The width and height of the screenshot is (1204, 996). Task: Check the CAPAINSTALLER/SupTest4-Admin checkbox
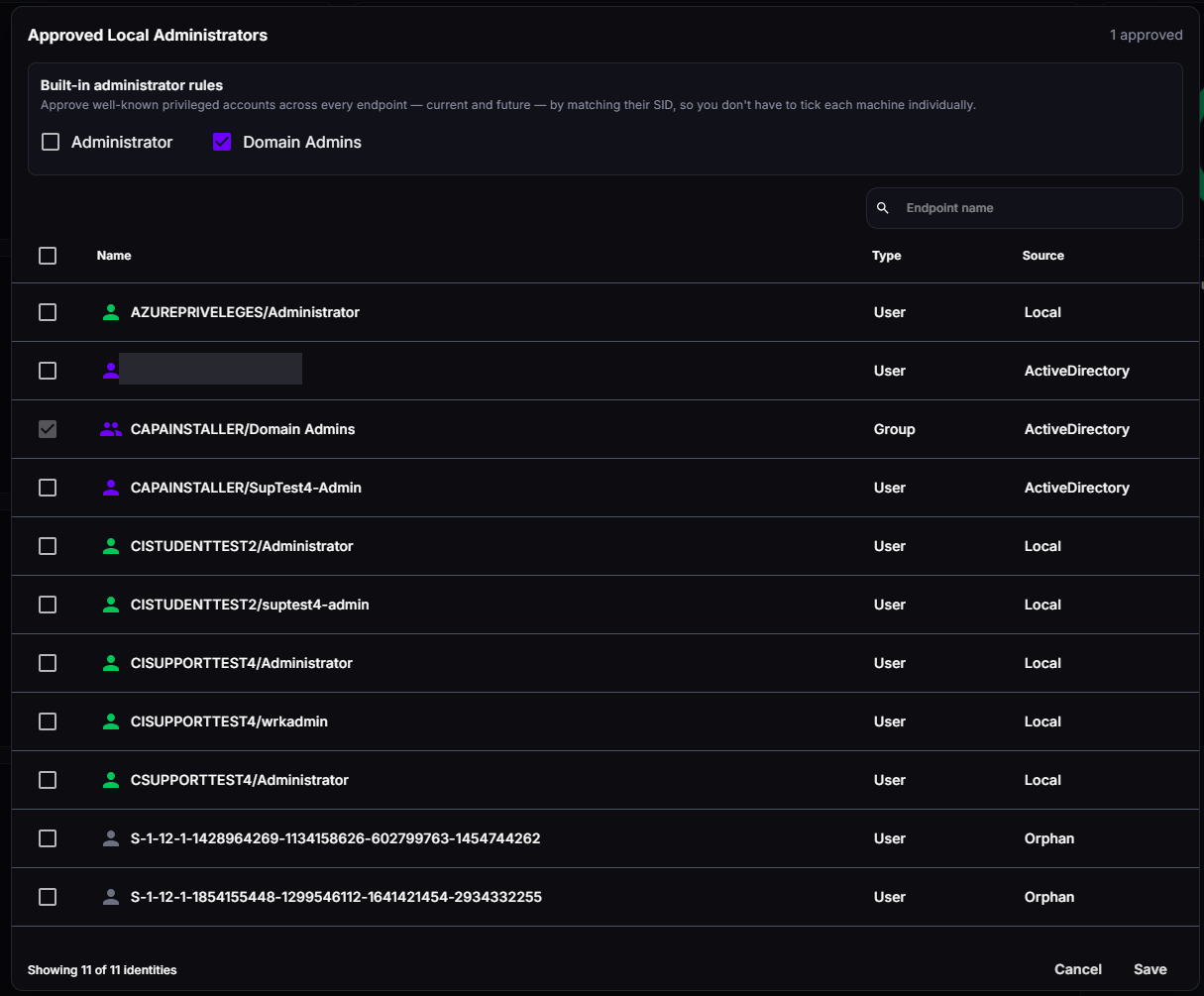[48, 488]
